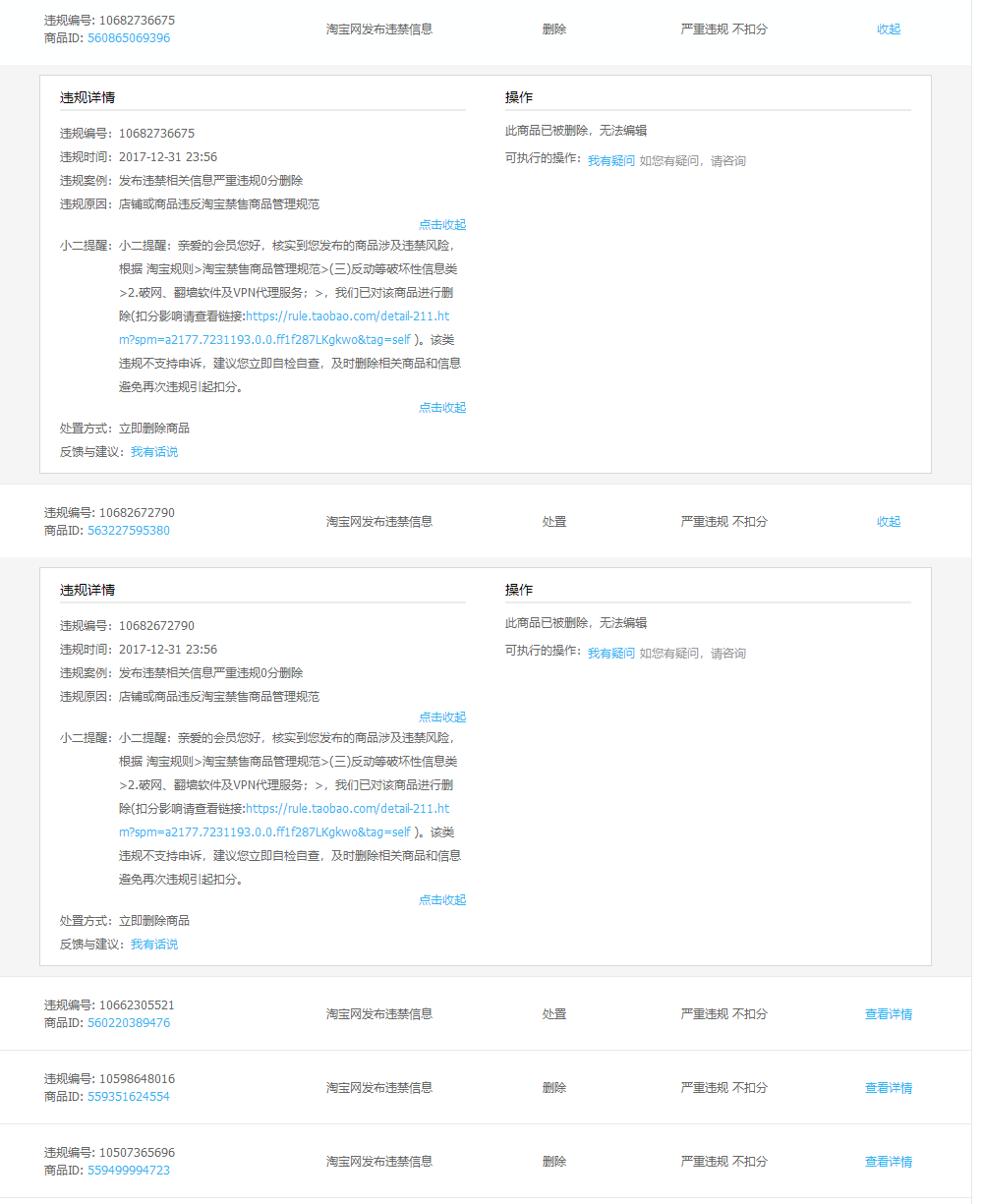Screen dimensions: 983x1204
Task: Open product ID 560865069396 link
Action: pyautogui.click(x=129, y=38)
